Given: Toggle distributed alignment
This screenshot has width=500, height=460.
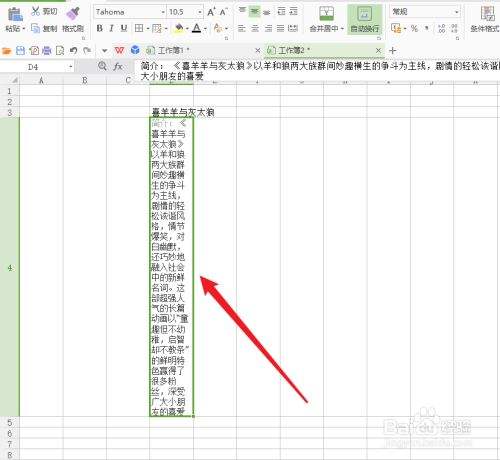Looking at the screenshot, I should click(x=293, y=29).
